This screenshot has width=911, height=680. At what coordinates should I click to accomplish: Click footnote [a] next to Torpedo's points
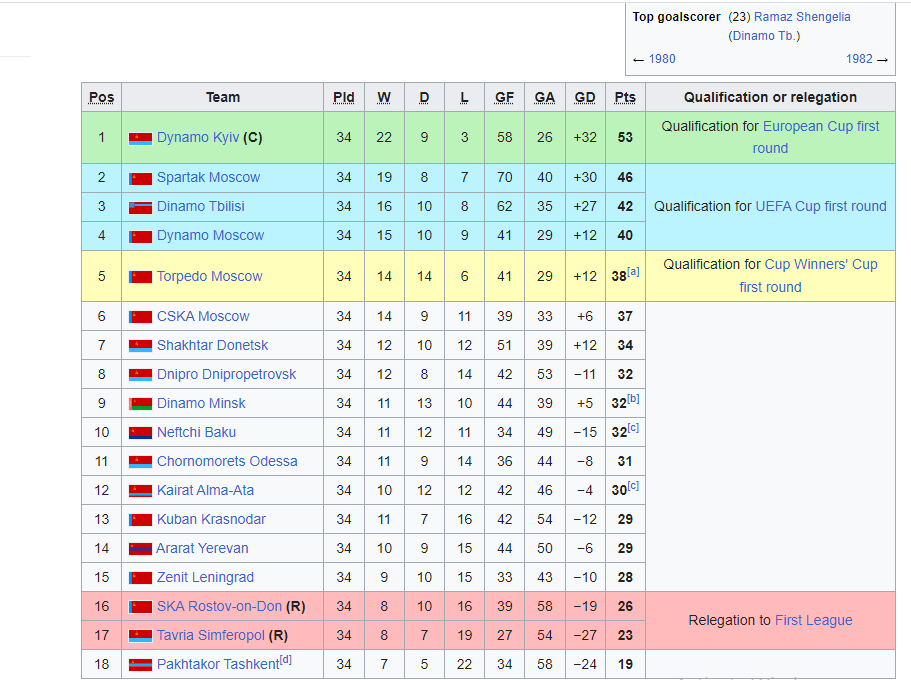tap(633, 271)
